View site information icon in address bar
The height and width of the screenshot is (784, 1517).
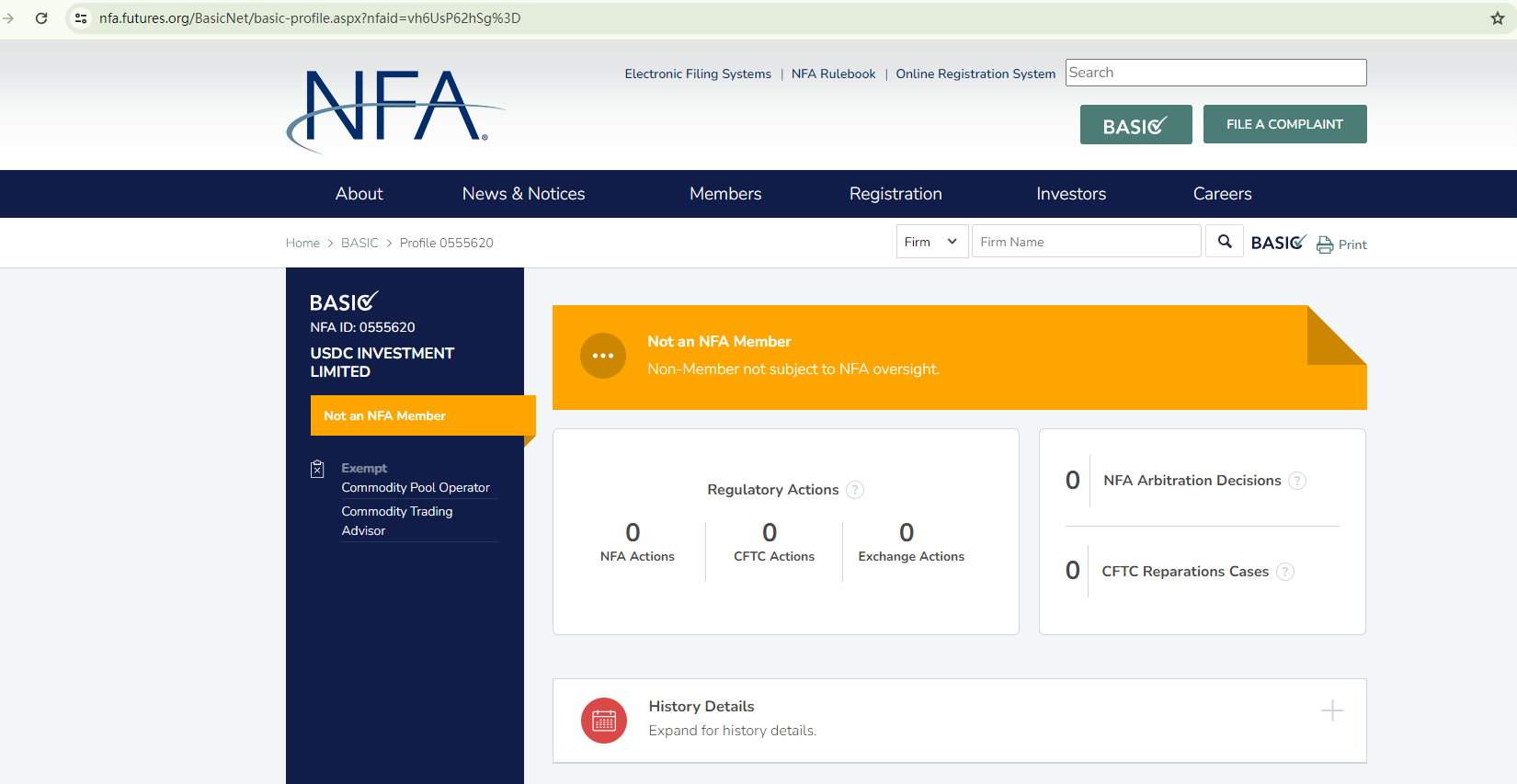pyautogui.click(x=81, y=18)
